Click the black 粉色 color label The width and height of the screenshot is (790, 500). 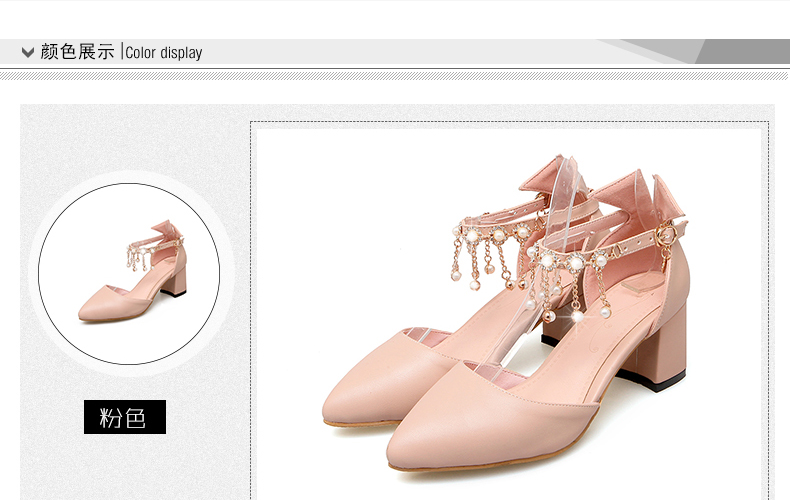[124, 417]
